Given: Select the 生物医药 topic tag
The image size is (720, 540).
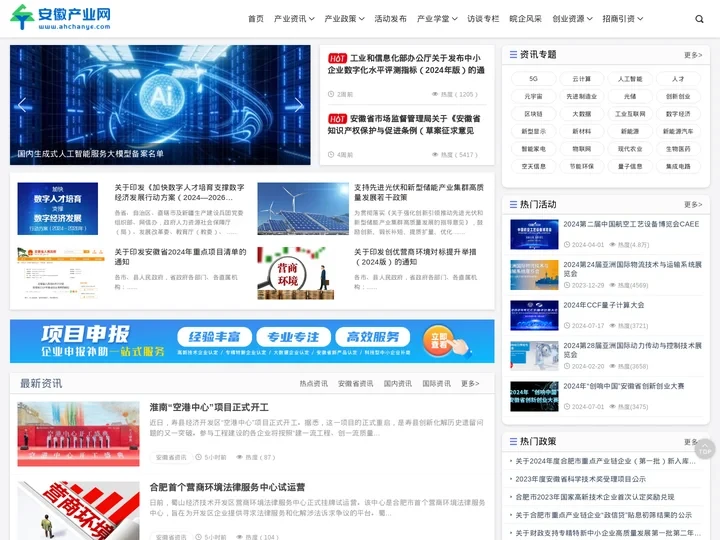Looking at the screenshot, I should [x=678, y=149].
